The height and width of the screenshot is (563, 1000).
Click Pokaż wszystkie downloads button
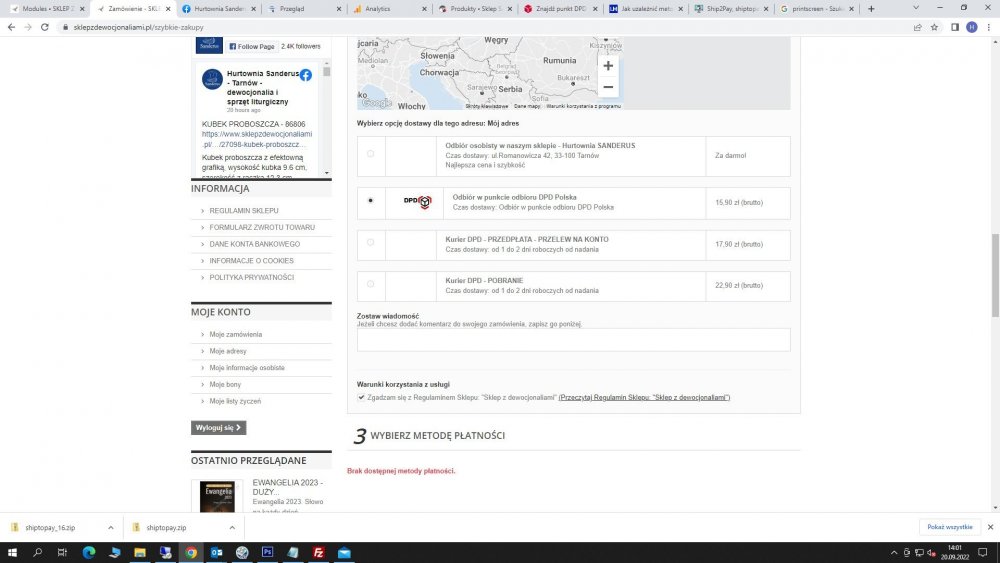click(x=949, y=527)
